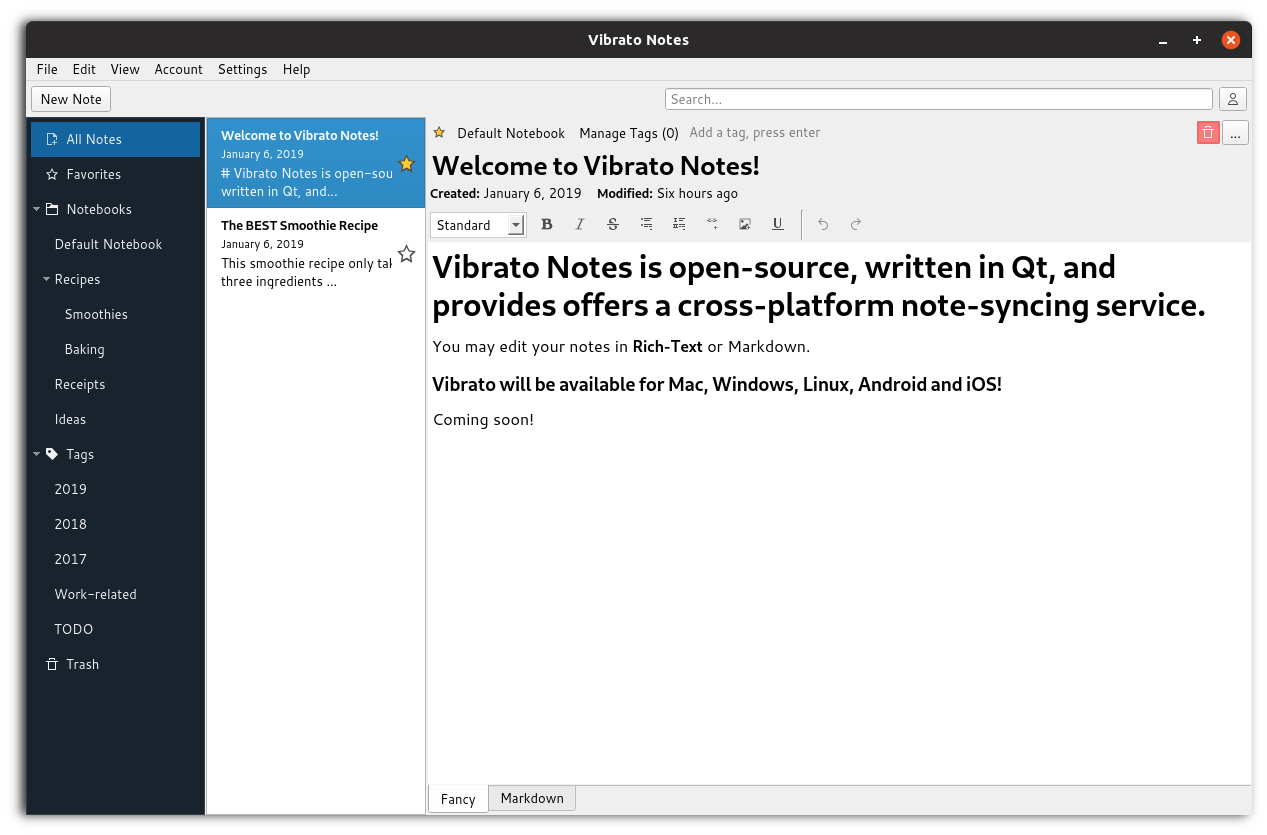Viewport: 1267px width, 835px height.
Task: Star the BEST Smoothie Recipe note
Action: (406, 254)
